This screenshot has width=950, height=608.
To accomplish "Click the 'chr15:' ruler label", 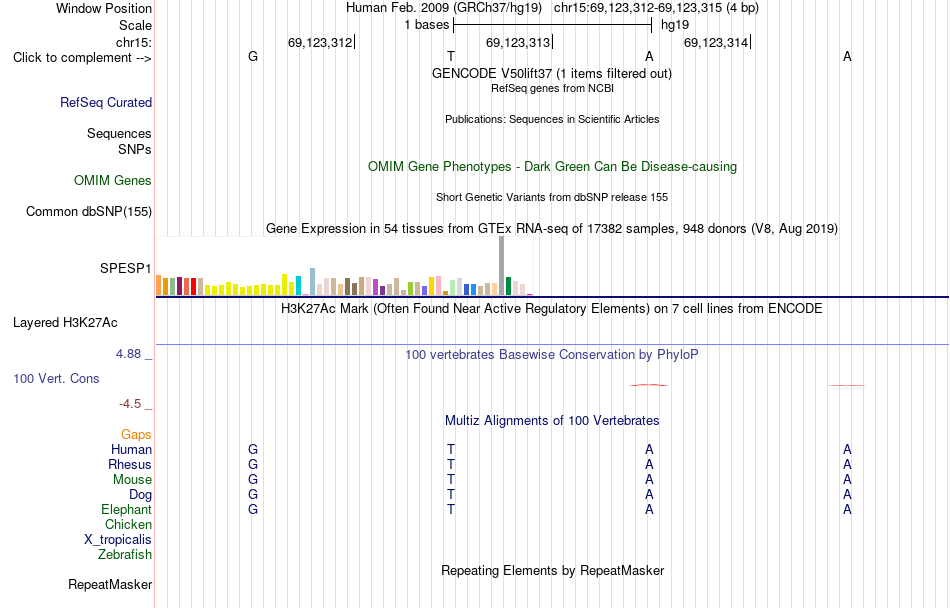I will click(134, 42).
